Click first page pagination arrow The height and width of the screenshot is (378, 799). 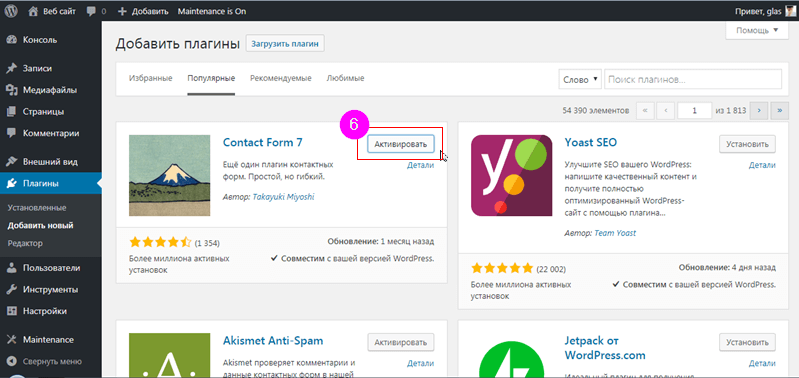pos(646,111)
